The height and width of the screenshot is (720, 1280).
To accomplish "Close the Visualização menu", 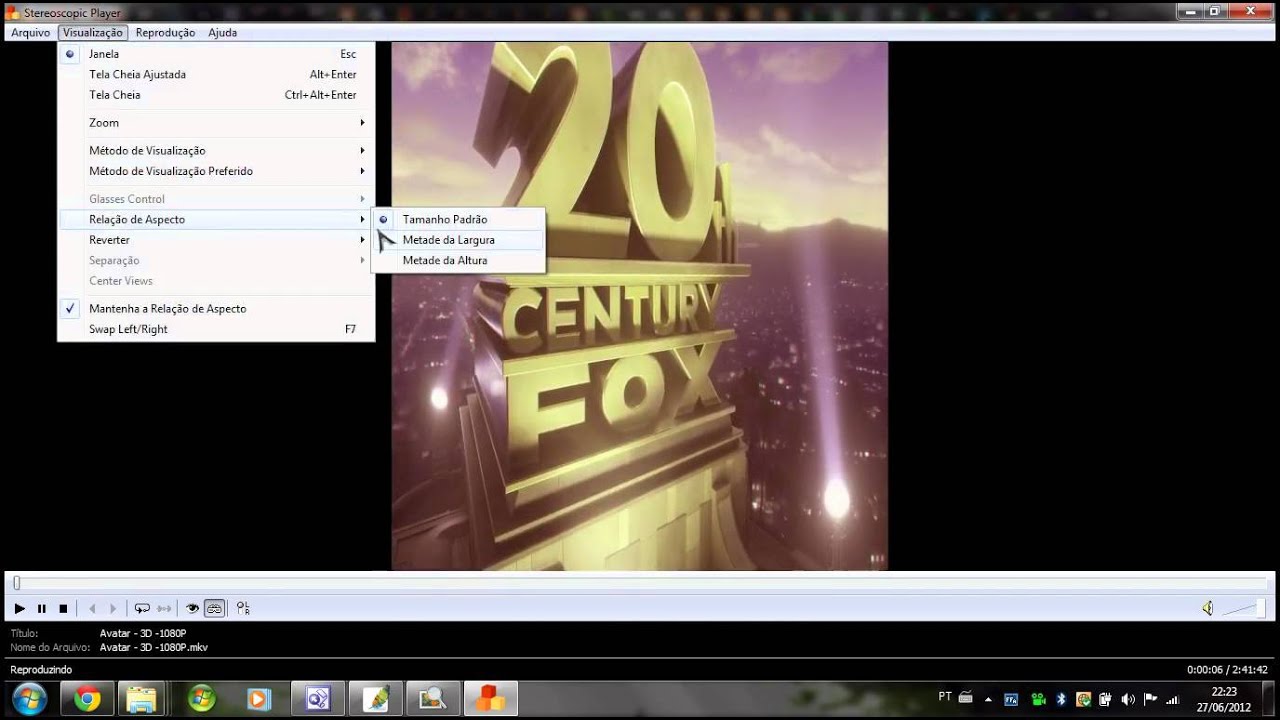I will coord(93,32).
